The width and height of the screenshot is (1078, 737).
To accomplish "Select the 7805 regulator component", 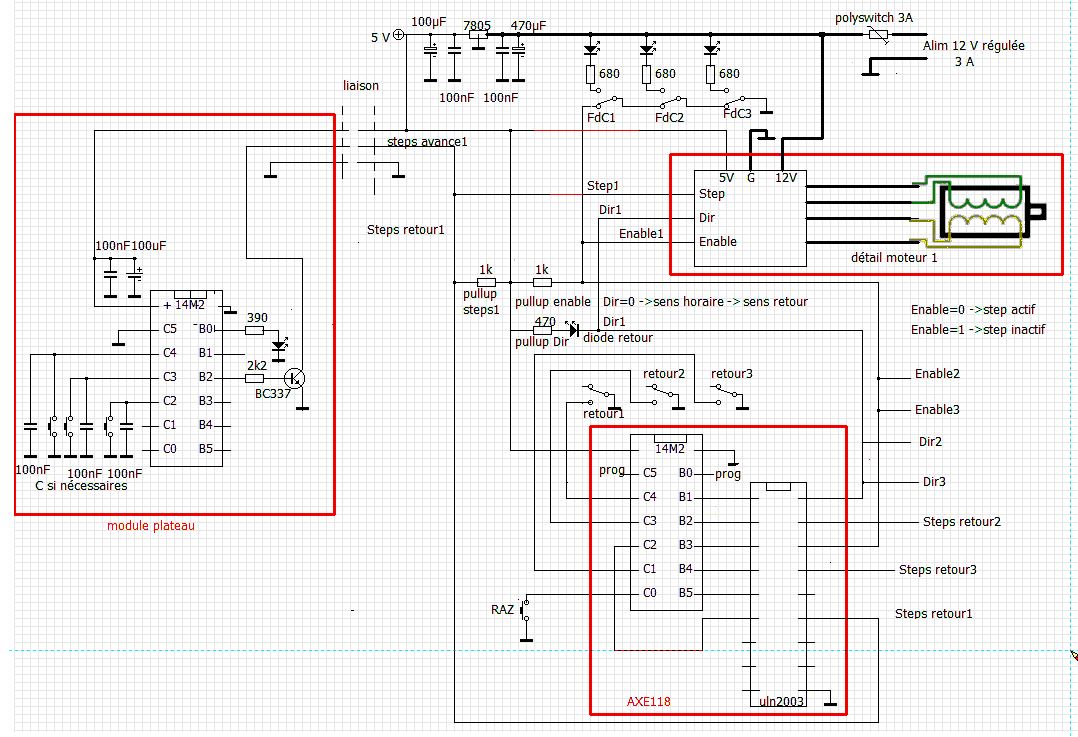I will (x=478, y=34).
